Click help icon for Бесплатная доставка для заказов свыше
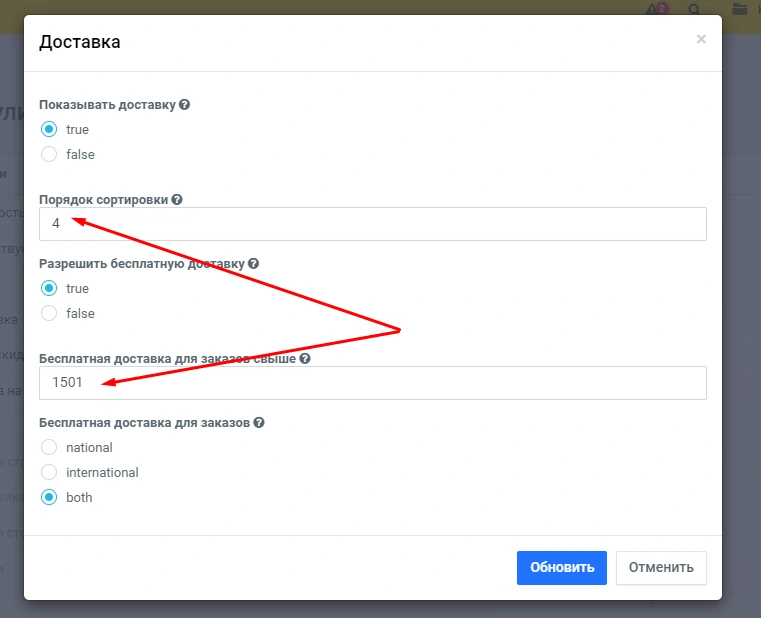 (305, 358)
